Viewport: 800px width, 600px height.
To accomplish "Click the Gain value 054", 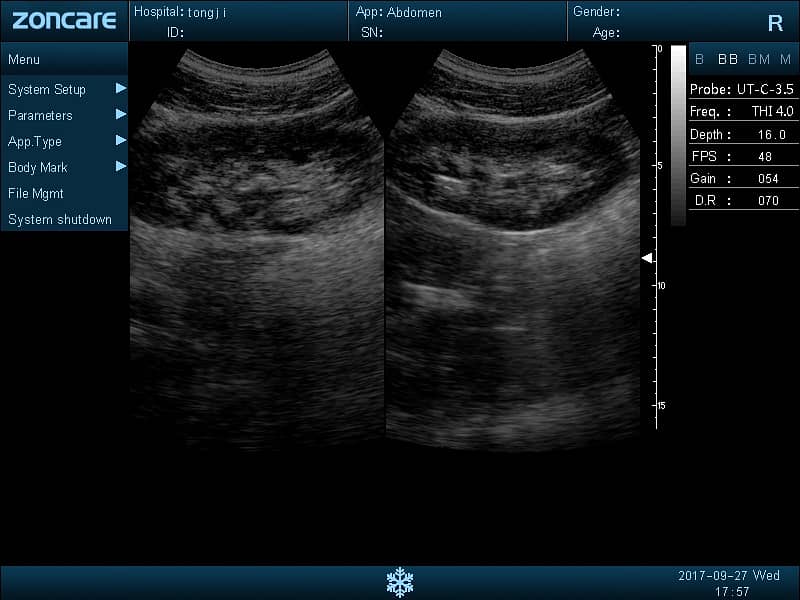I will 767,178.
